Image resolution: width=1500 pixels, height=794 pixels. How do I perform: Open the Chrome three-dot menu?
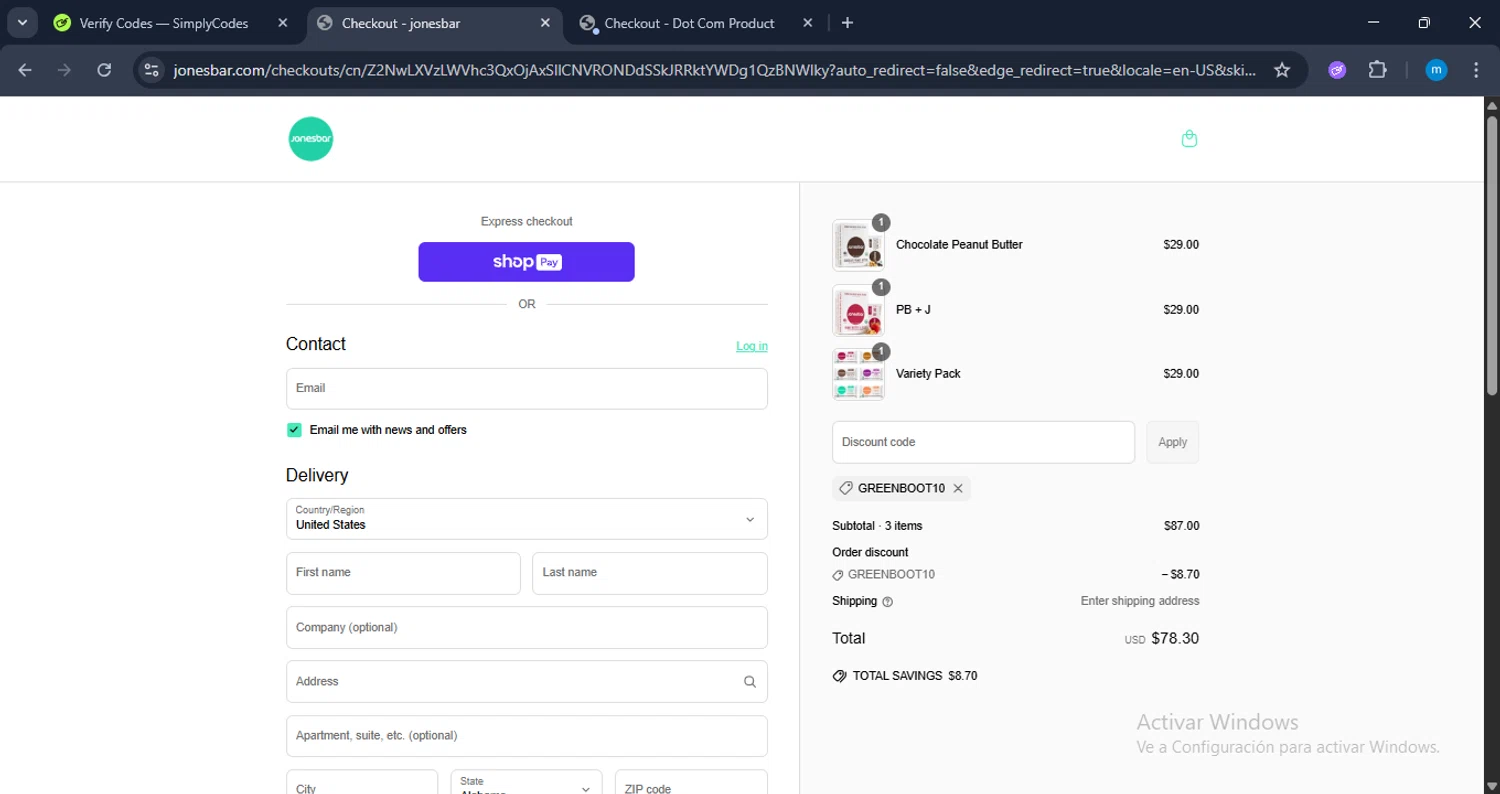click(x=1476, y=70)
